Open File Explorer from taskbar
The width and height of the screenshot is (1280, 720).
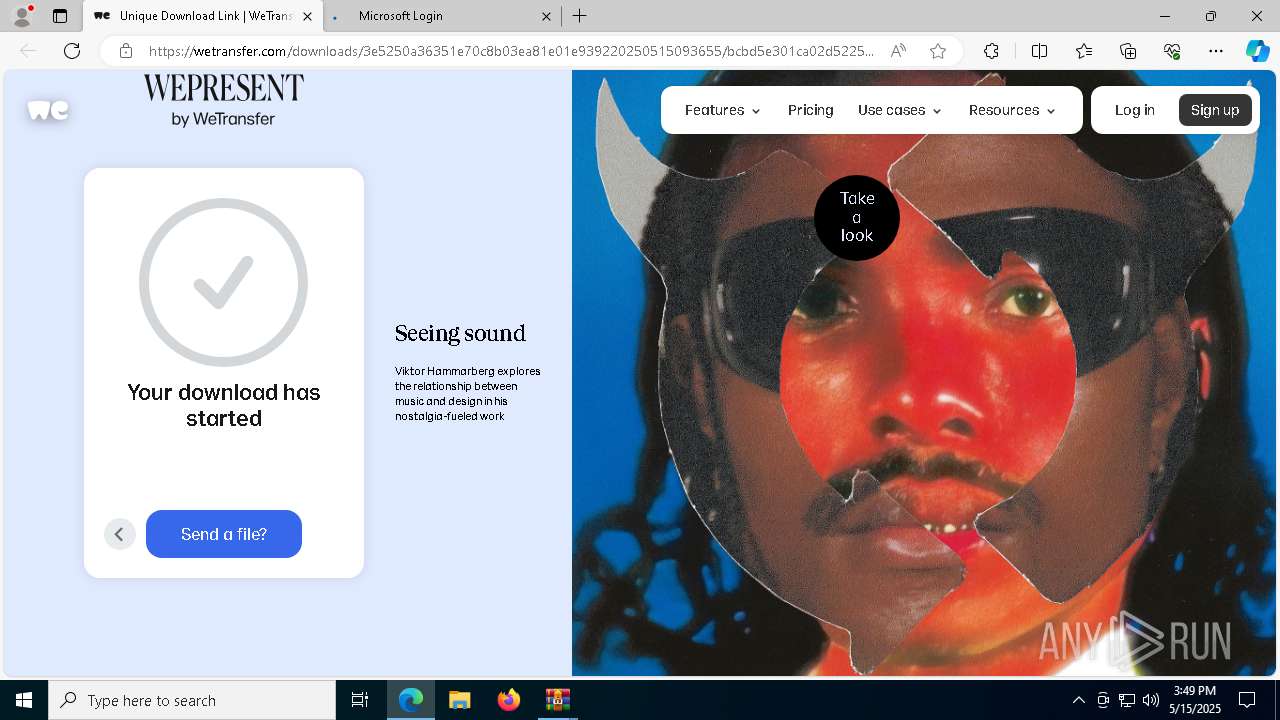click(x=459, y=700)
